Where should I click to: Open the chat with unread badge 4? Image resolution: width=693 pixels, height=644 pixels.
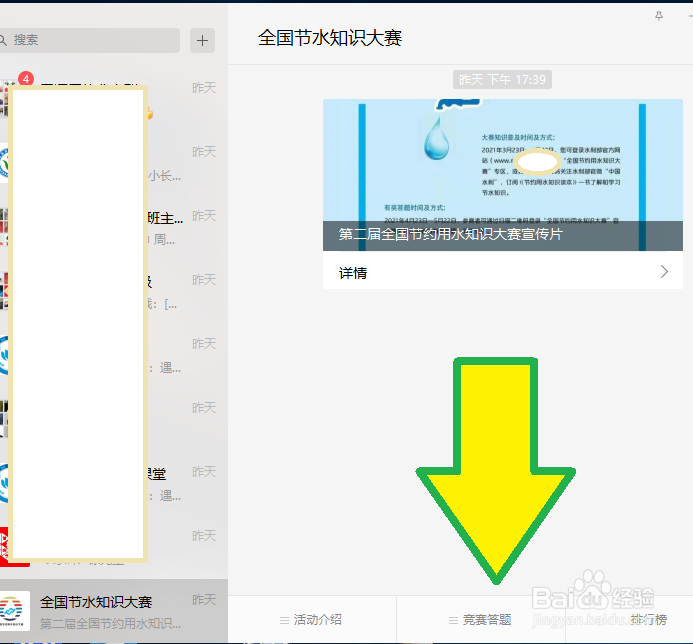pyautogui.click(x=114, y=99)
